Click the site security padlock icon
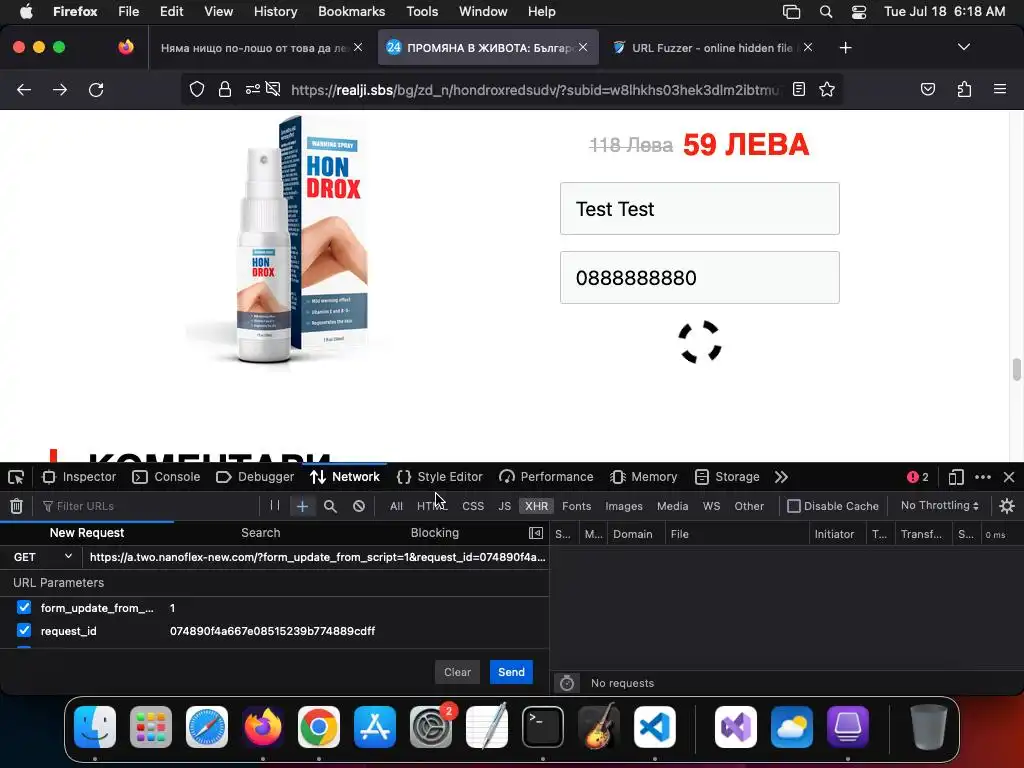1024x768 pixels. coord(225,89)
